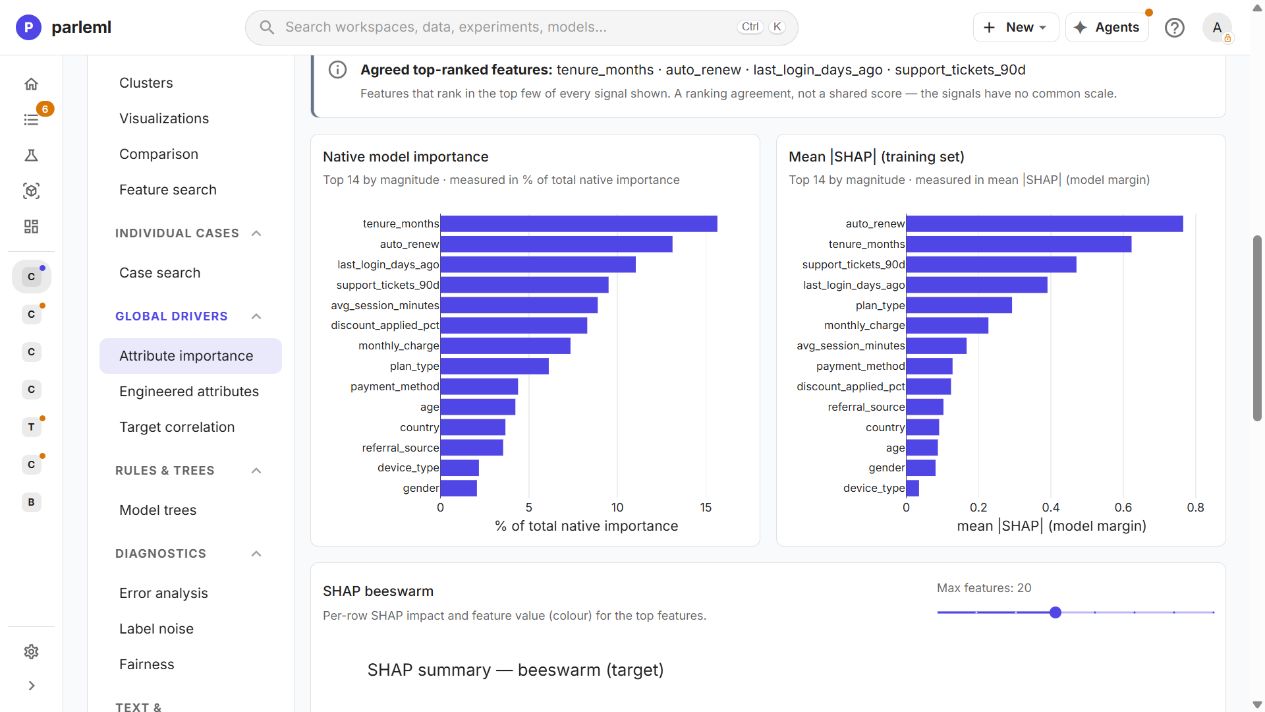Screen dimensions: 1265x712
Task: Click avg_session_minutes bar in Native importance chart
Action: (519, 305)
